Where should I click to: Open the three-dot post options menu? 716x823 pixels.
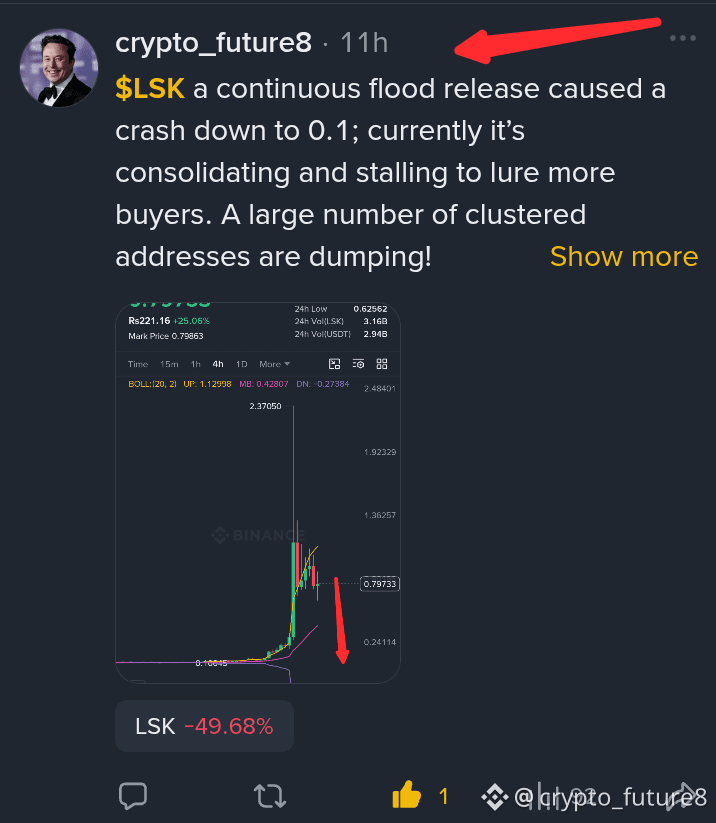click(683, 38)
